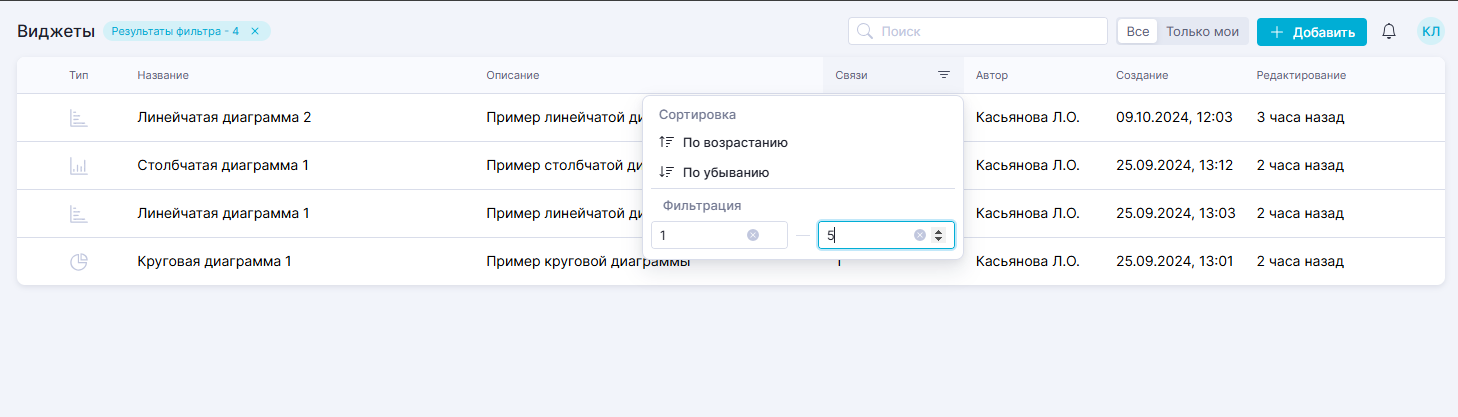Click the Создание column header
Viewport: 1458px width, 417px height.
[x=1142, y=75]
